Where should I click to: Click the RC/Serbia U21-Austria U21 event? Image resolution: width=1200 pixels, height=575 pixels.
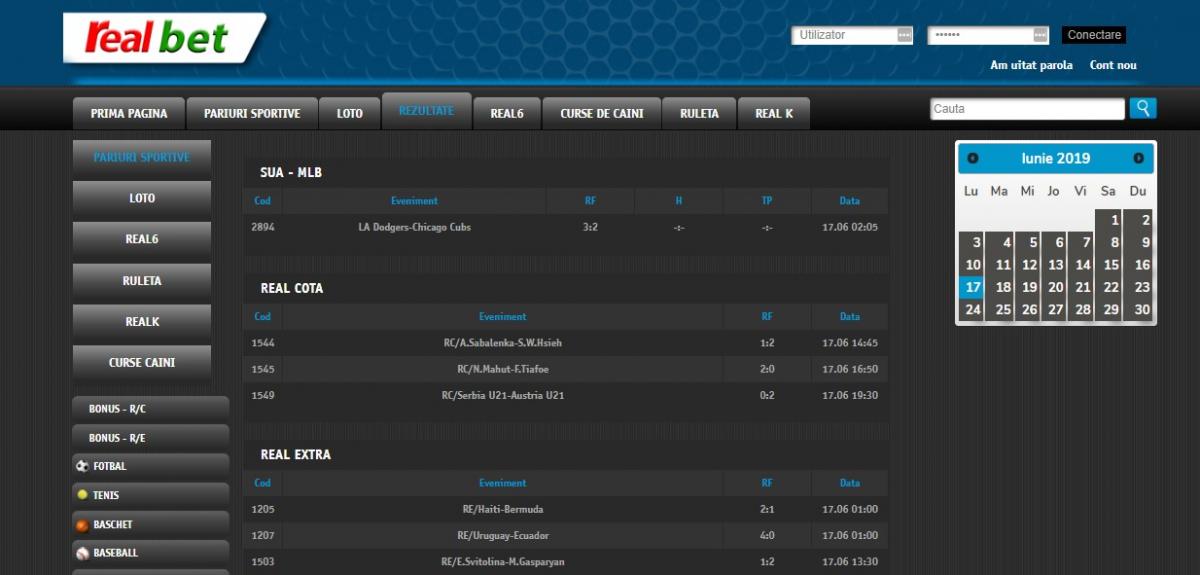pyautogui.click(x=502, y=395)
